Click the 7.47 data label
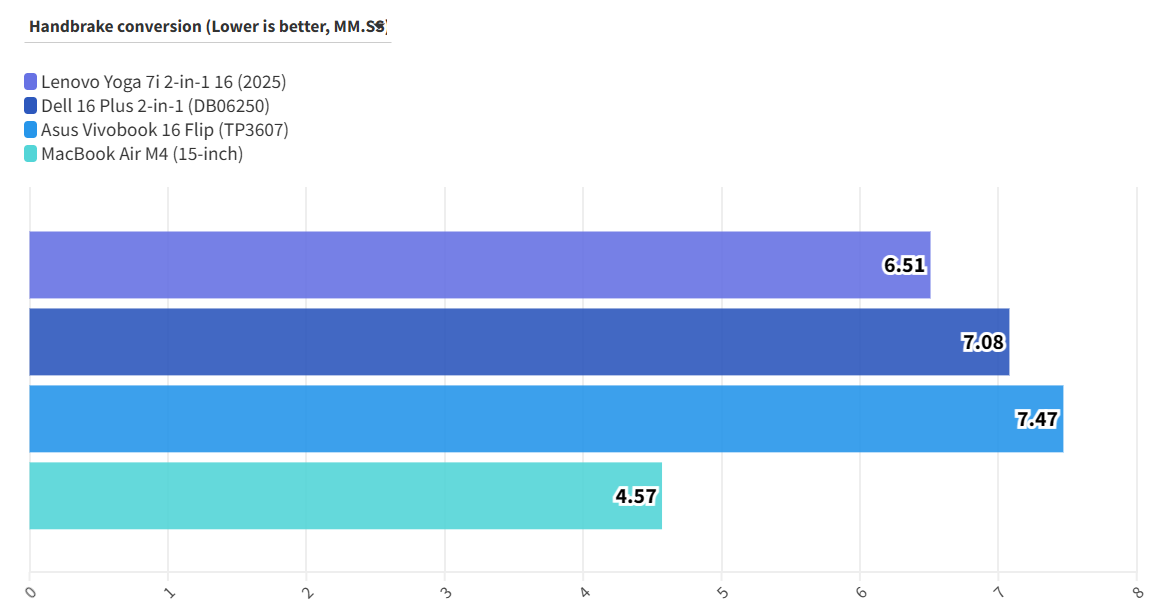Screen dimensions: 1167x616 (x=1037, y=420)
